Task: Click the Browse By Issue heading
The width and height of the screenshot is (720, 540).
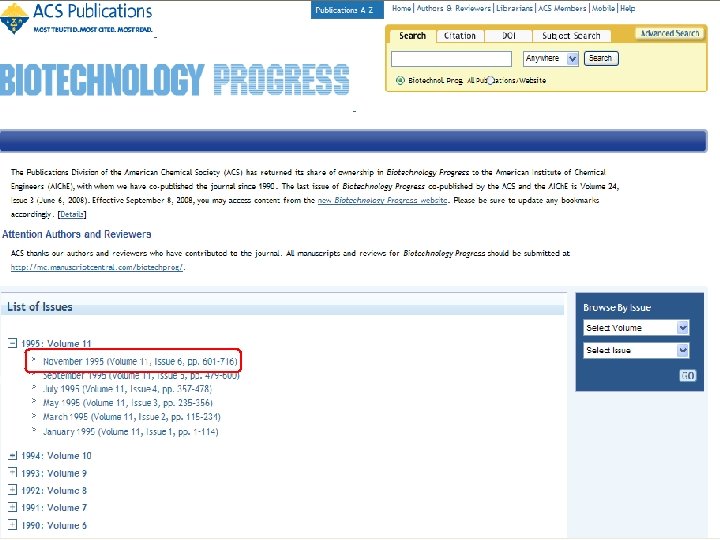Action: click(617, 308)
